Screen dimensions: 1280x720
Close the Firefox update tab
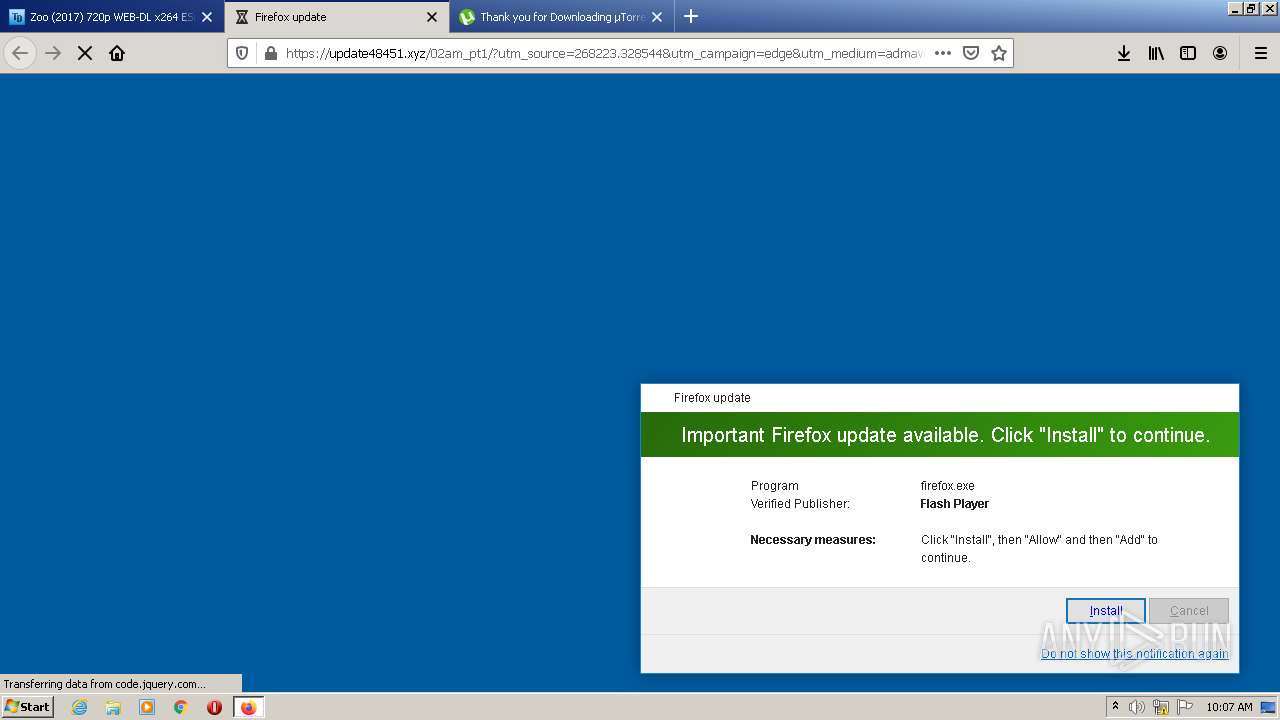[x=432, y=17]
